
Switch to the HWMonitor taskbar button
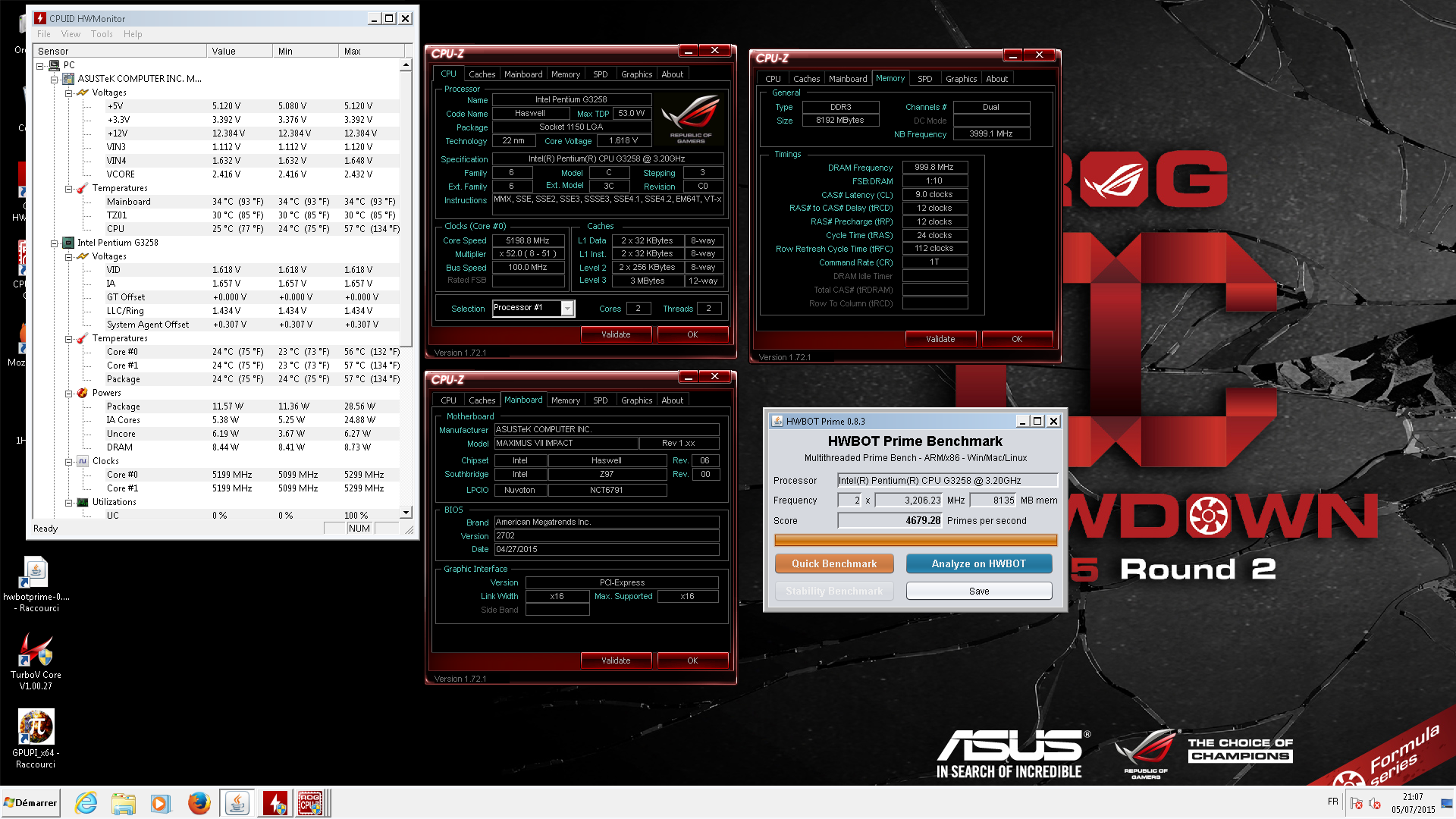point(275,803)
